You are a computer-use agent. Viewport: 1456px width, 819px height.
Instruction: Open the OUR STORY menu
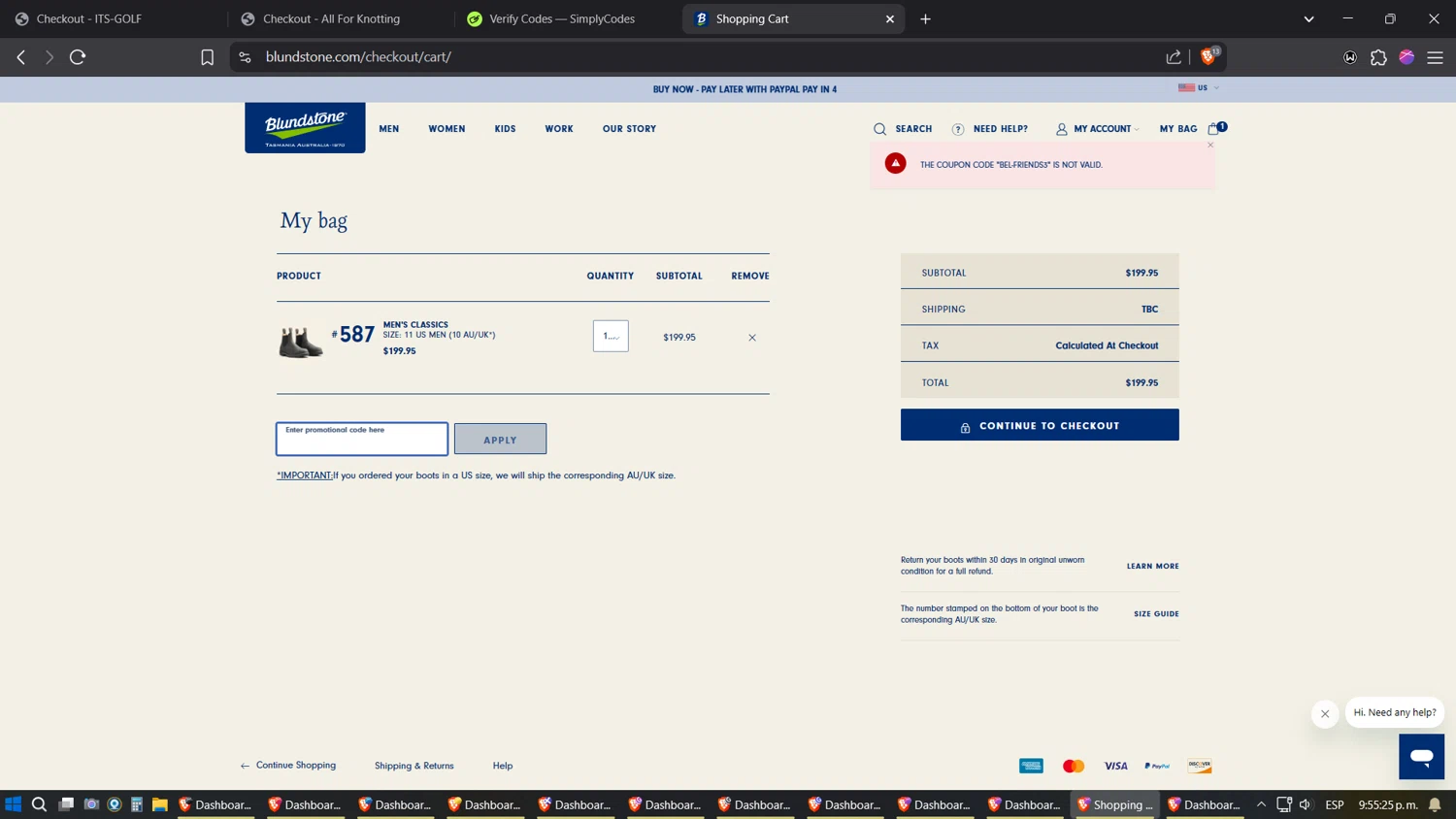click(x=629, y=129)
